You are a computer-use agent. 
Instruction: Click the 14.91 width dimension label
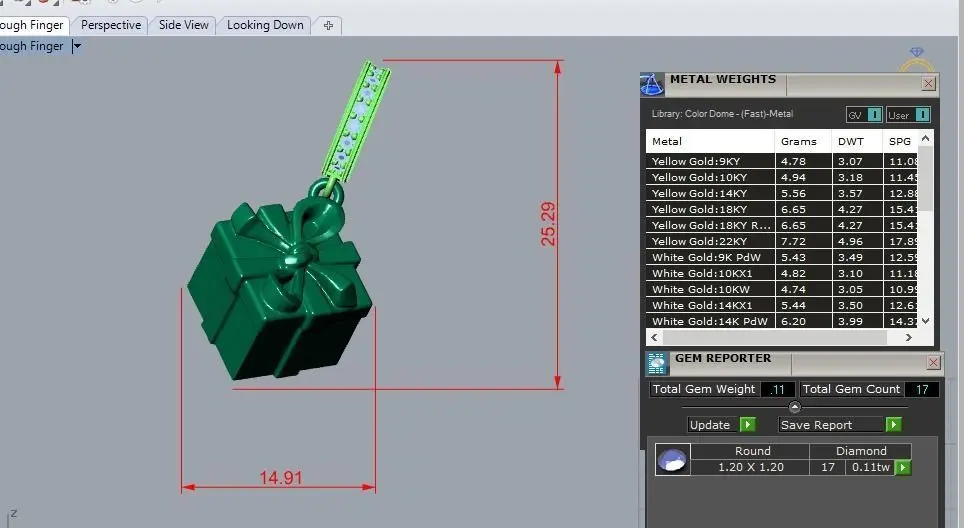pyautogui.click(x=280, y=478)
